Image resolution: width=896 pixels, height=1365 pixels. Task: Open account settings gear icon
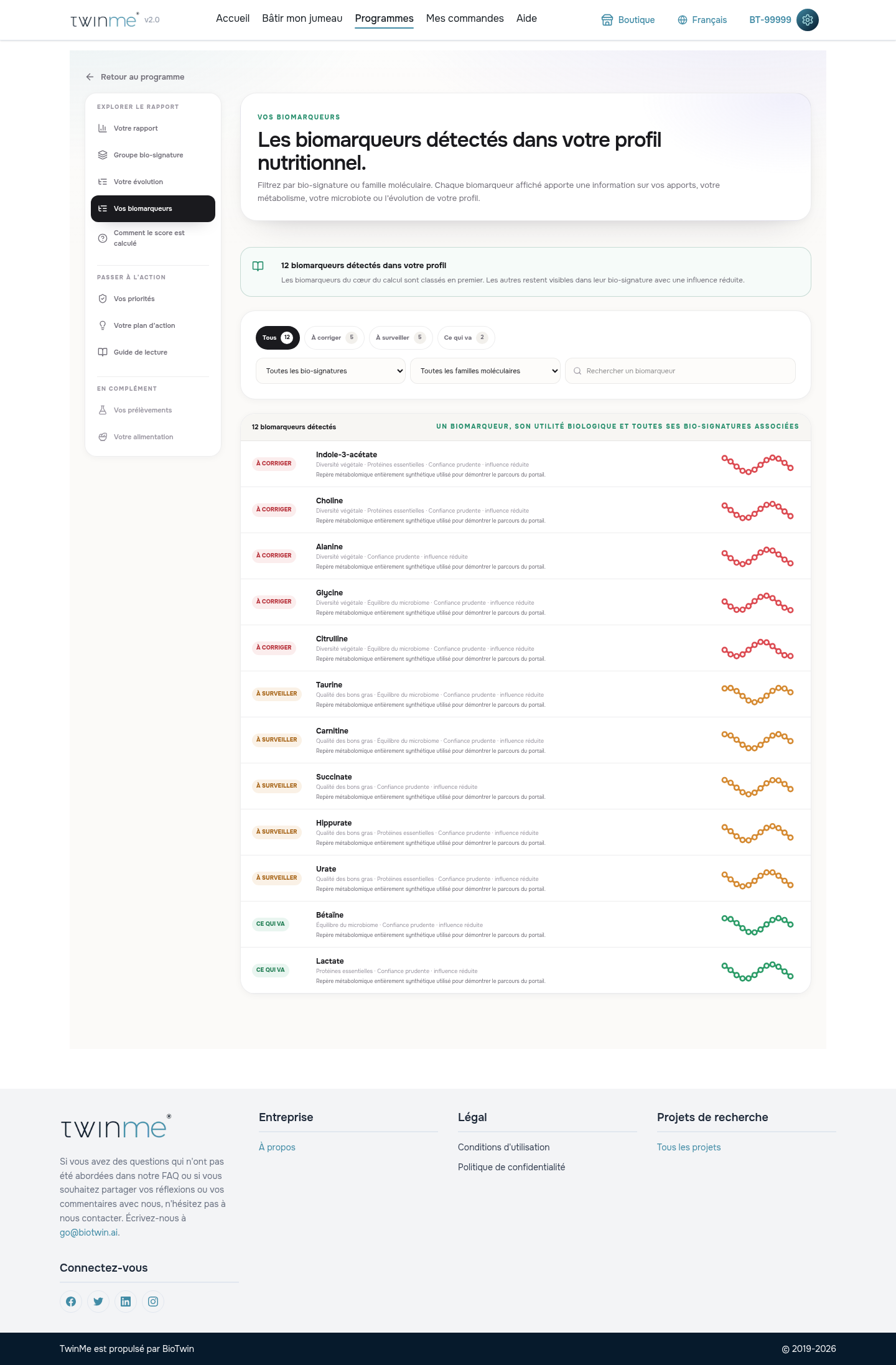tap(808, 20)
